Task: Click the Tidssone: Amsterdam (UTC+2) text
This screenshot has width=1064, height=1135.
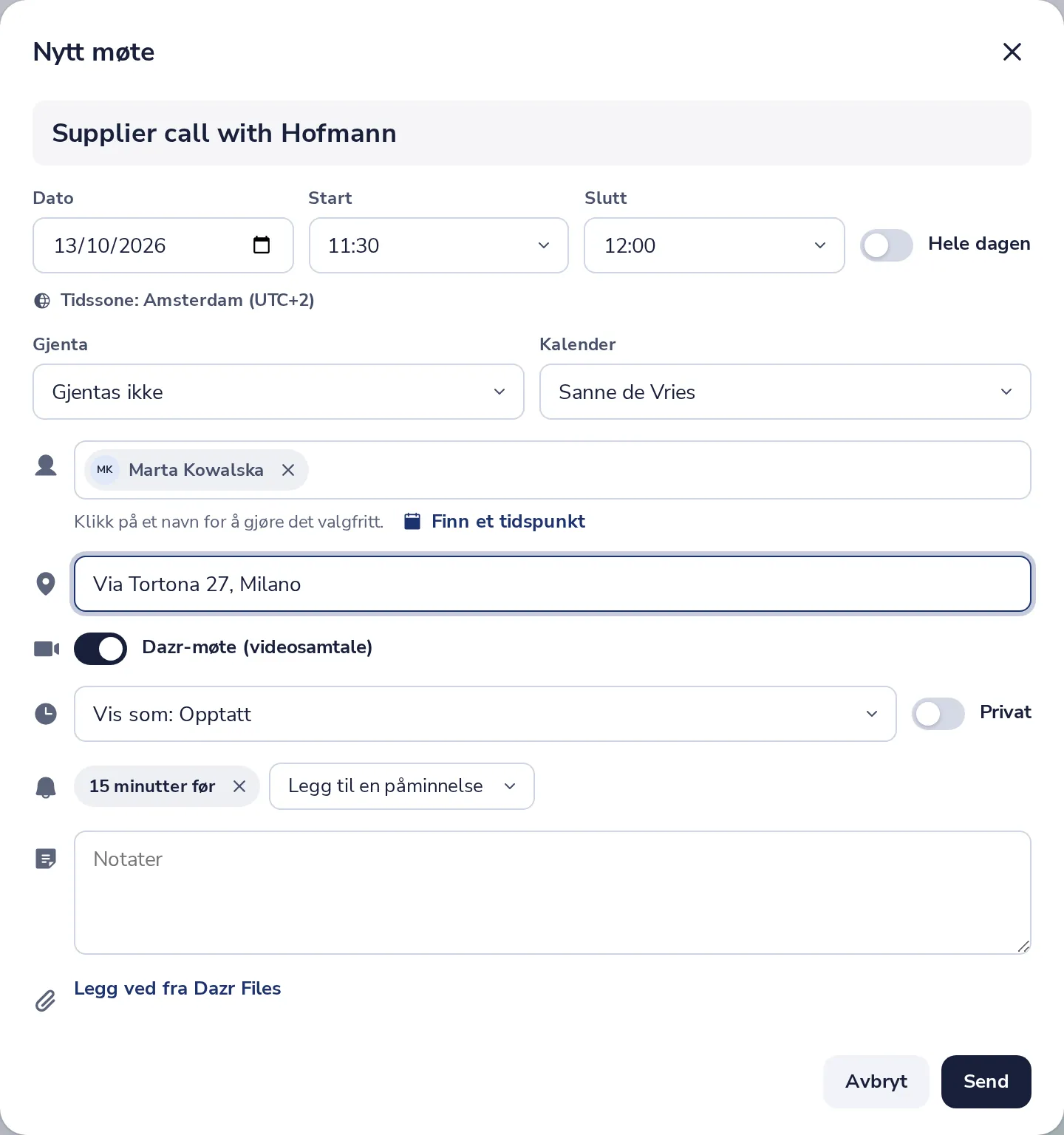Action: coord(188,300)
